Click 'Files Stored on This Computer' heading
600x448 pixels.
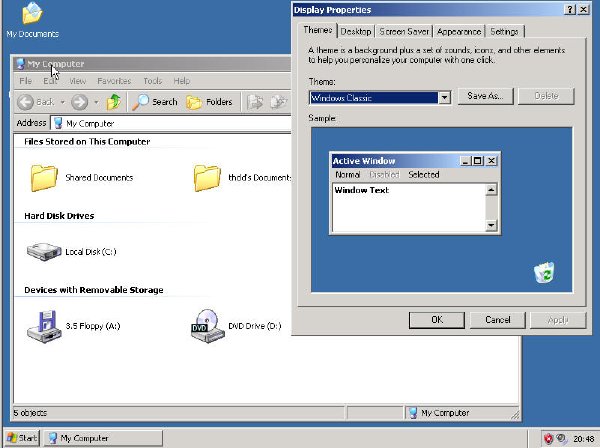click(87, 142)
